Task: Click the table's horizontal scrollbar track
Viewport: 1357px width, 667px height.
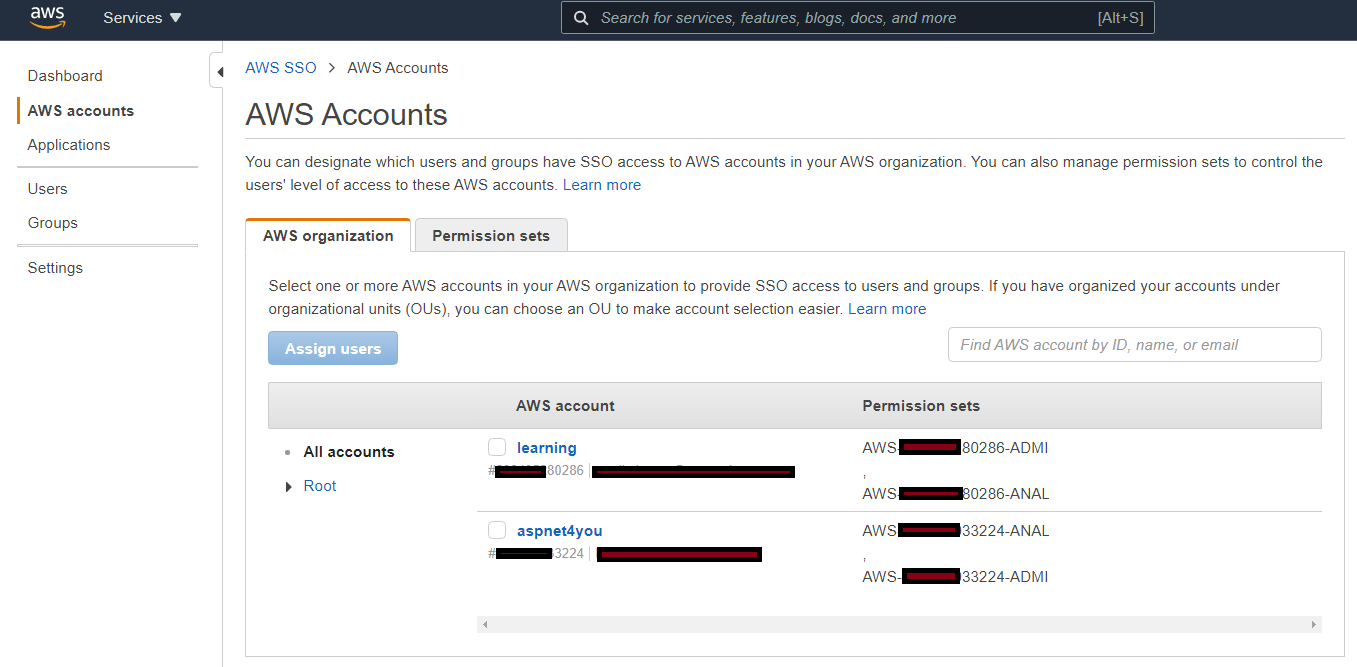Action: 899,624
